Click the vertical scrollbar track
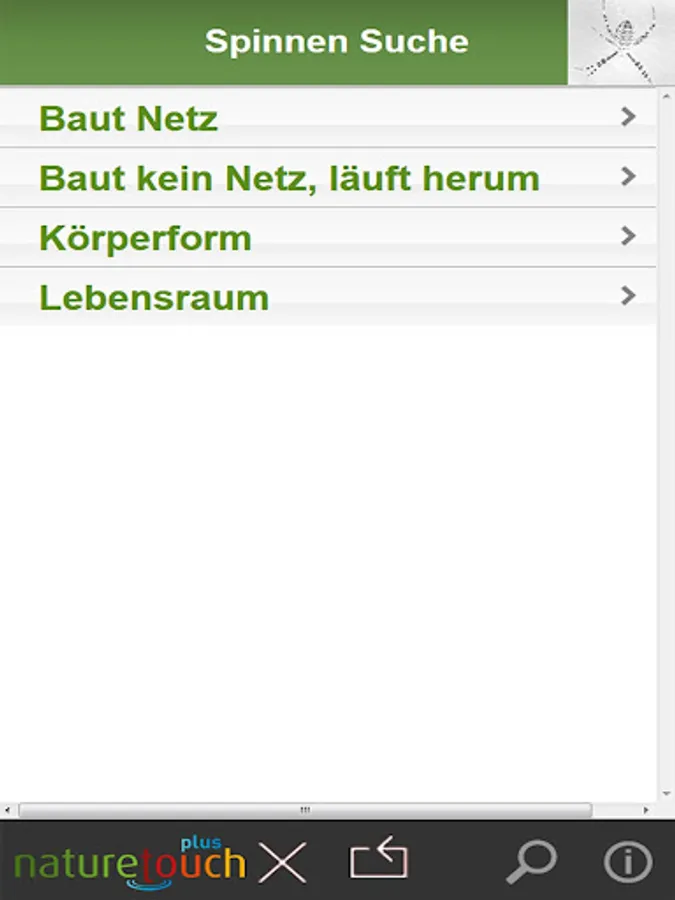 click(x=665, y=450)
